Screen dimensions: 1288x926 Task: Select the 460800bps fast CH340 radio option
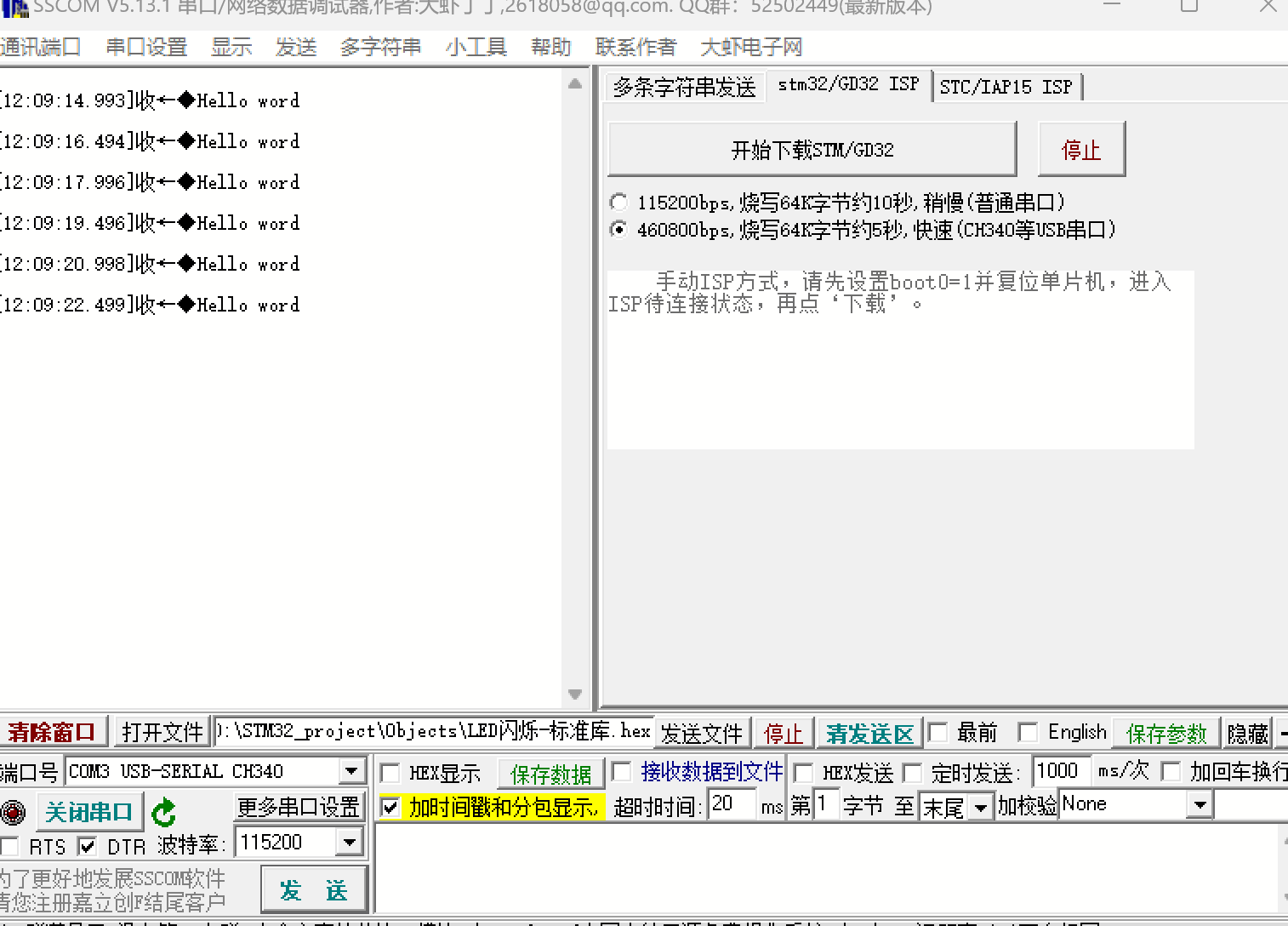[x=618, y=230]
